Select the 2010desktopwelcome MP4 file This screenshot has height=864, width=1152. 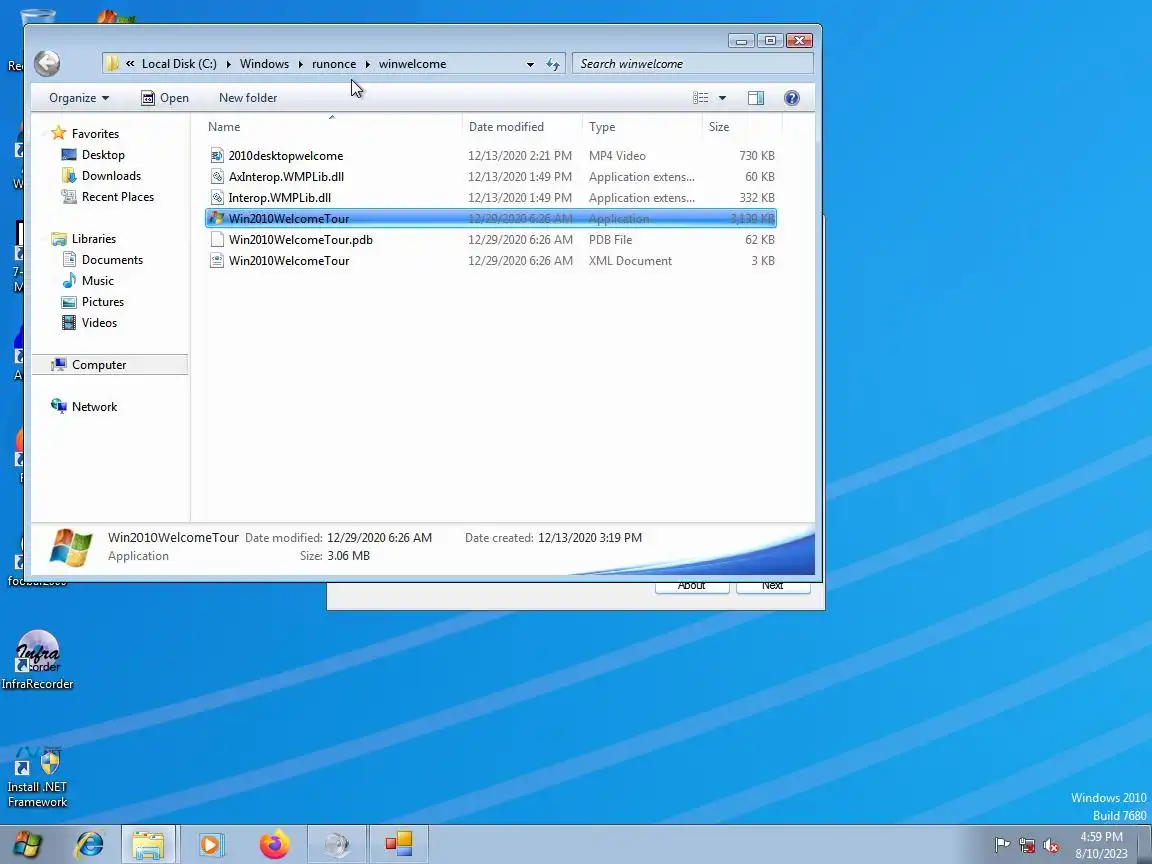tap(491, 156)
